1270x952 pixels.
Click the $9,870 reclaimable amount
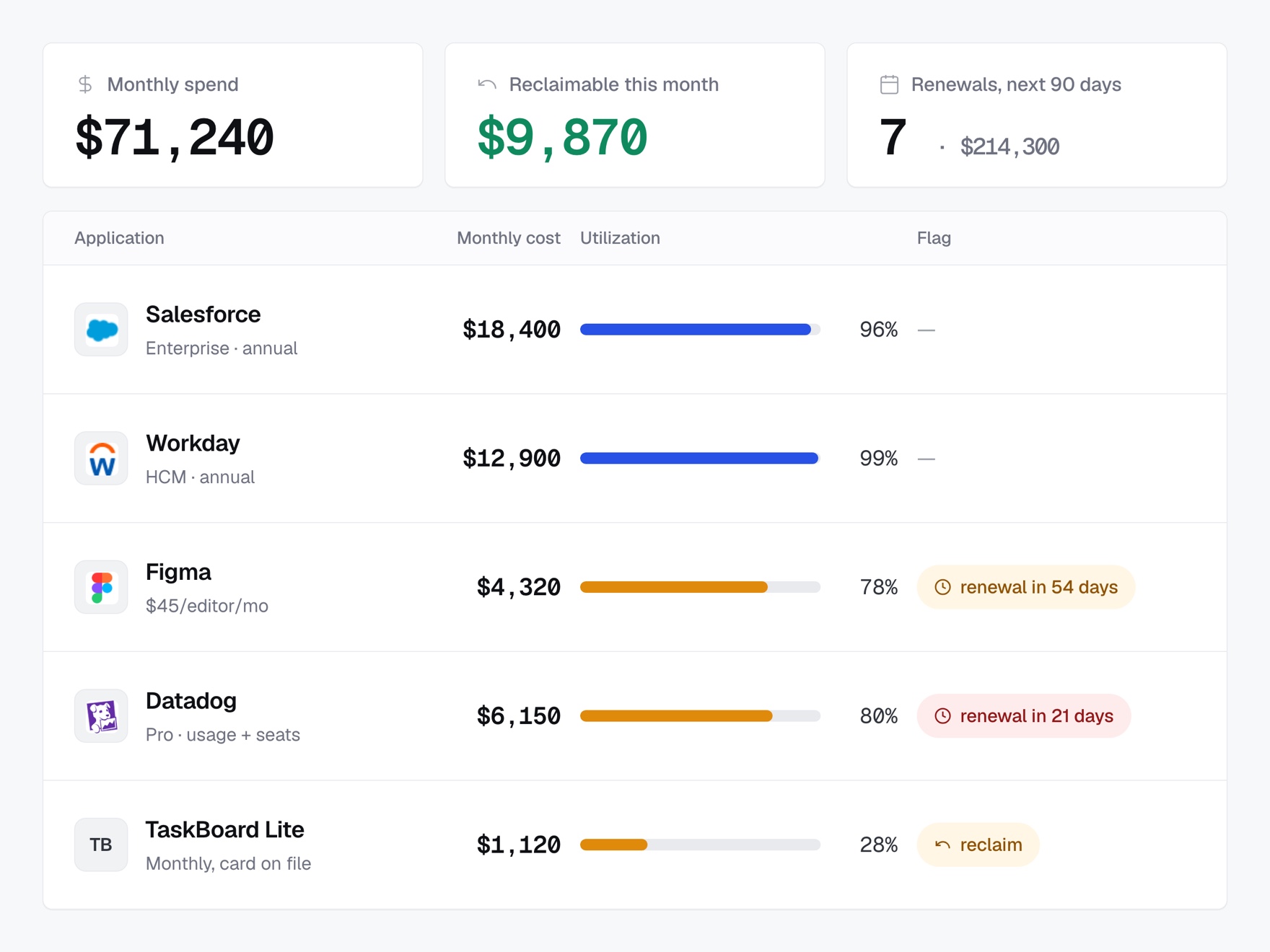[563, 137]
